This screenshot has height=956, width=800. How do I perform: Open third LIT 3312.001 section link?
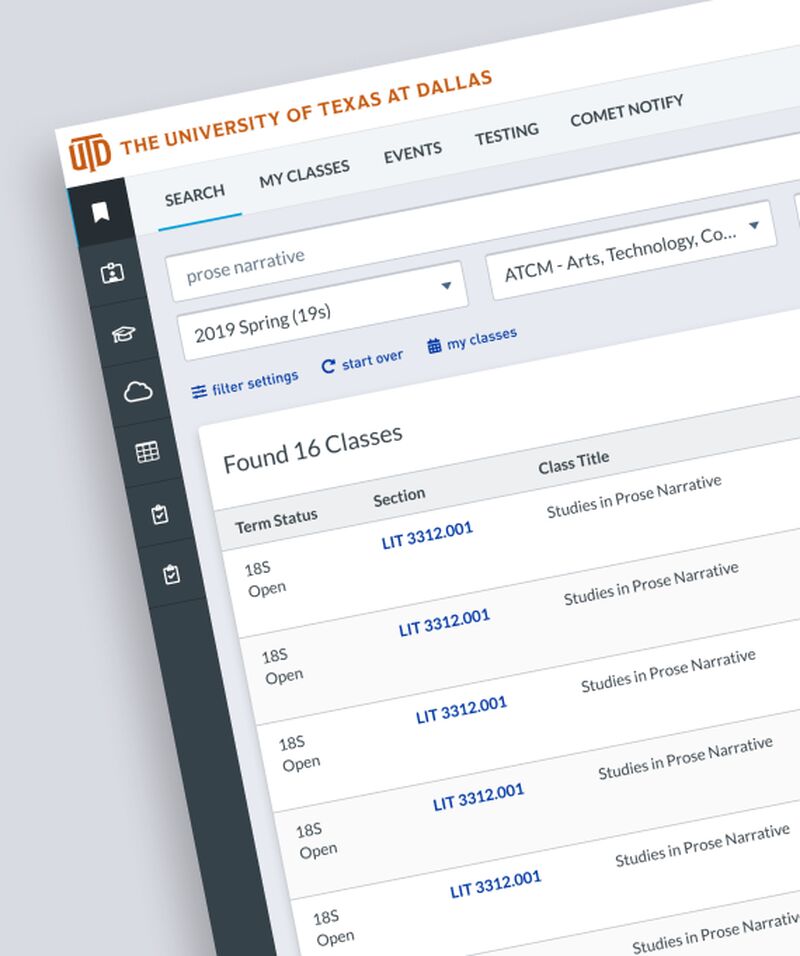click(x=461, y=710)
